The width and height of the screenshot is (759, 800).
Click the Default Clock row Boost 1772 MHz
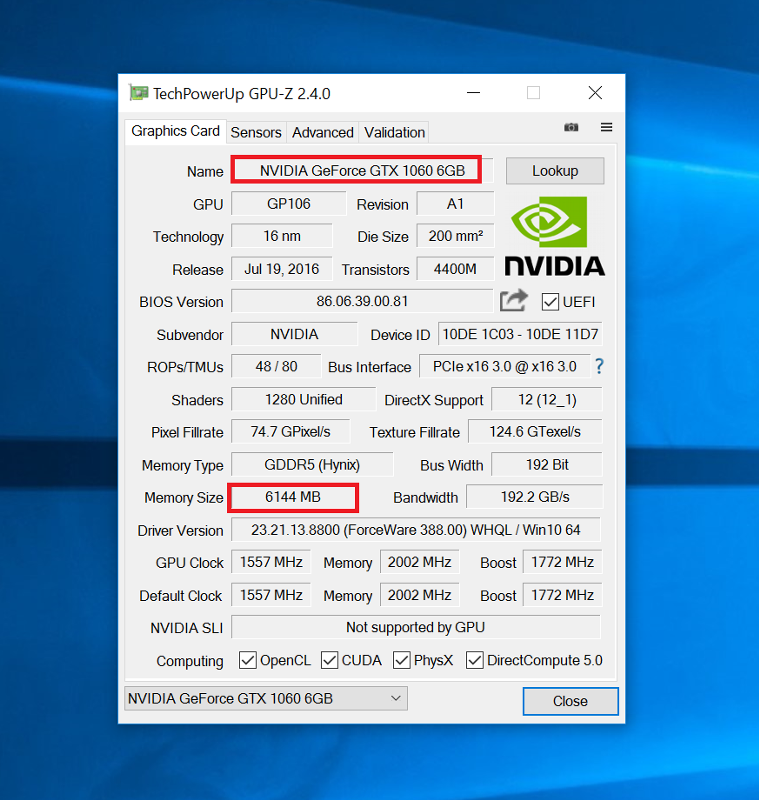coord(563,595)
